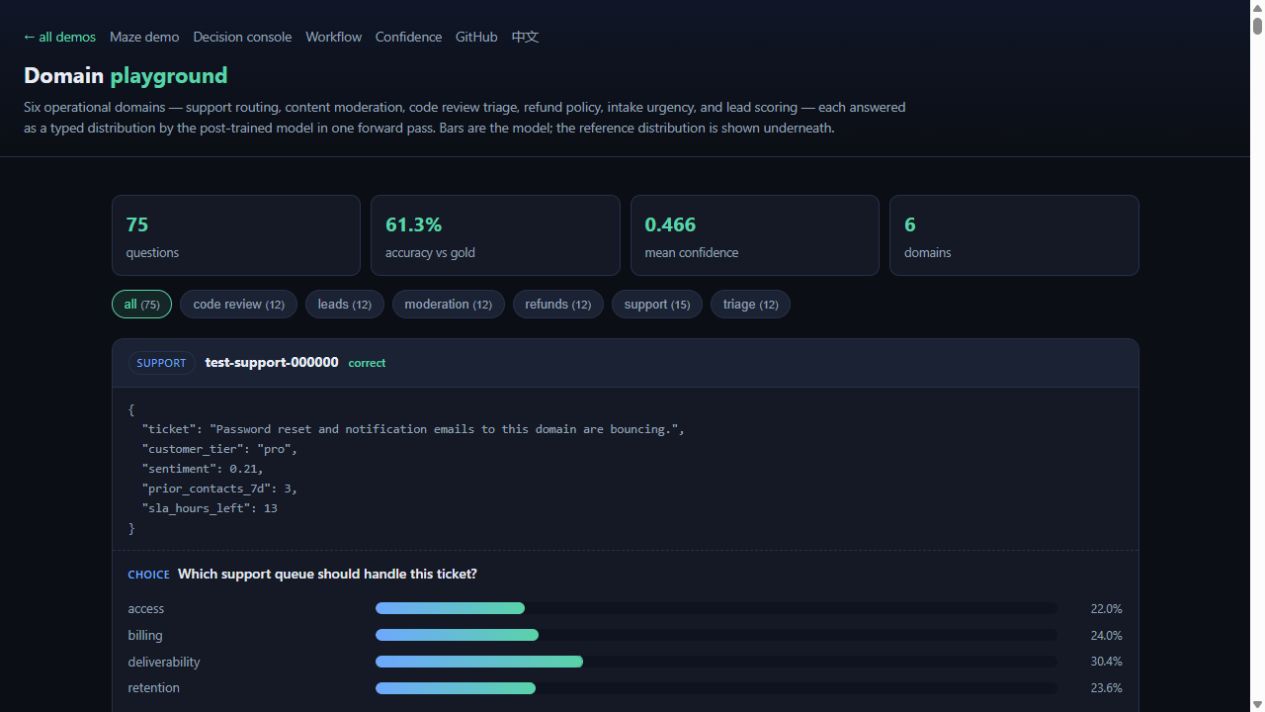Click the page scrollbar down arrow
This screenshot has height=712, width=1265.
(1257, 704)
